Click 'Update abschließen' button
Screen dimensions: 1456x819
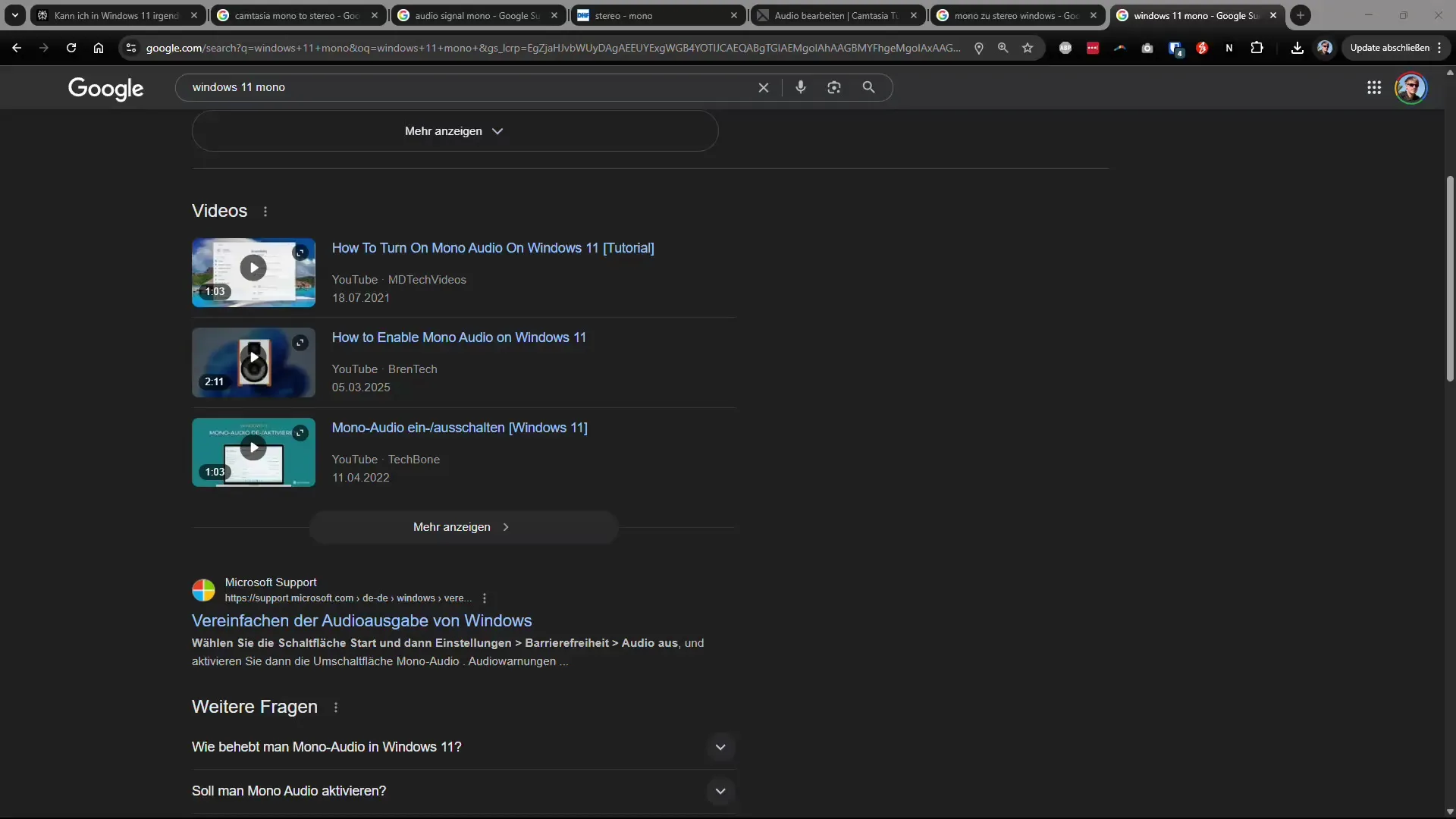pos(1389,48)
